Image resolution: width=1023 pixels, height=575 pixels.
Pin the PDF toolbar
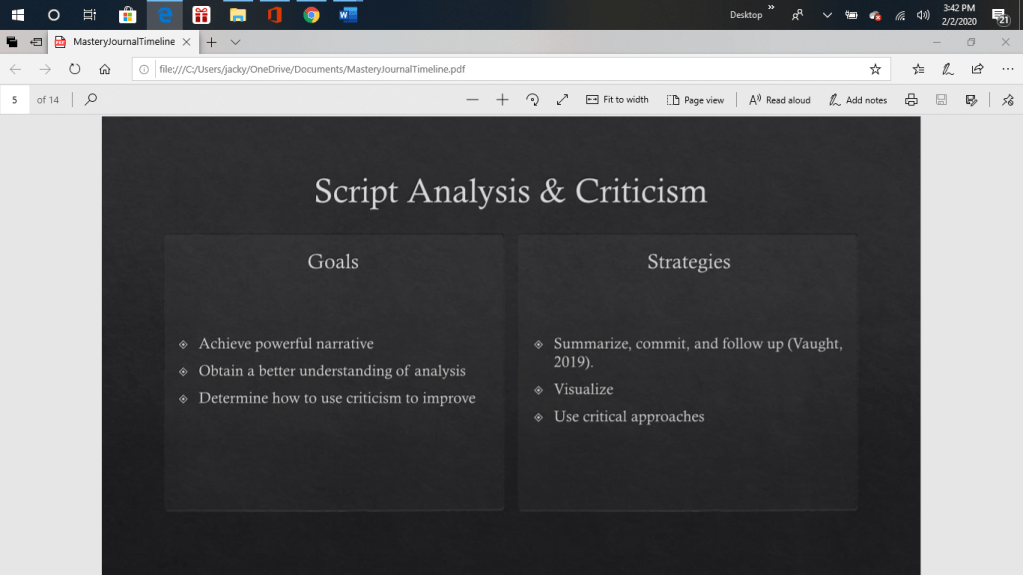pos(1007,100)
